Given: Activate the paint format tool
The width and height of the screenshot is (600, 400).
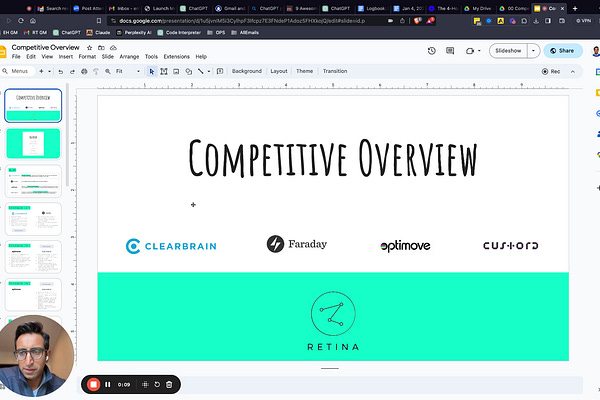Looking at the screenshot, I should point(96,71).
